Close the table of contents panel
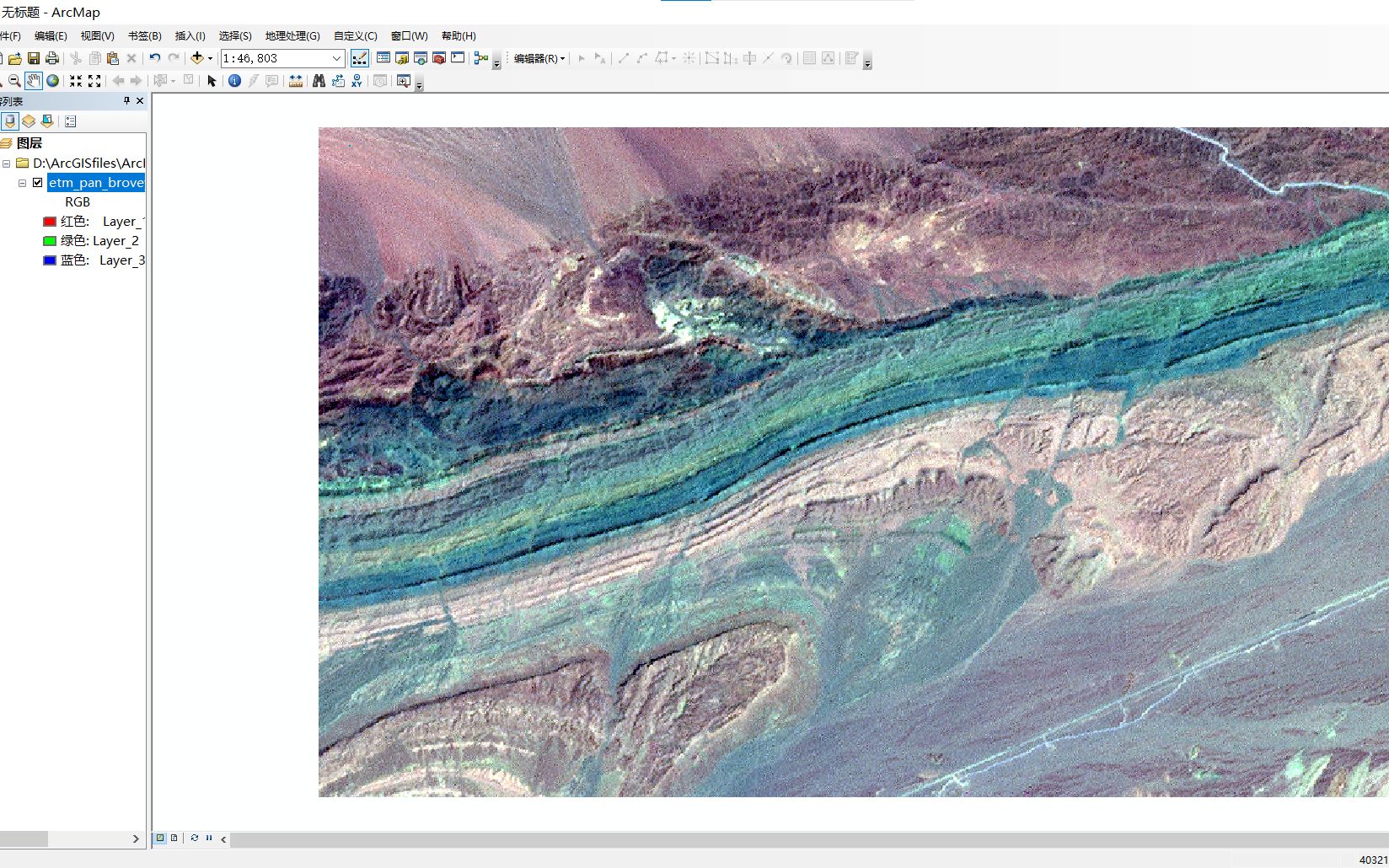Image resolution: width=1389 pixels, height=868 pixels. tap(140, 100)
